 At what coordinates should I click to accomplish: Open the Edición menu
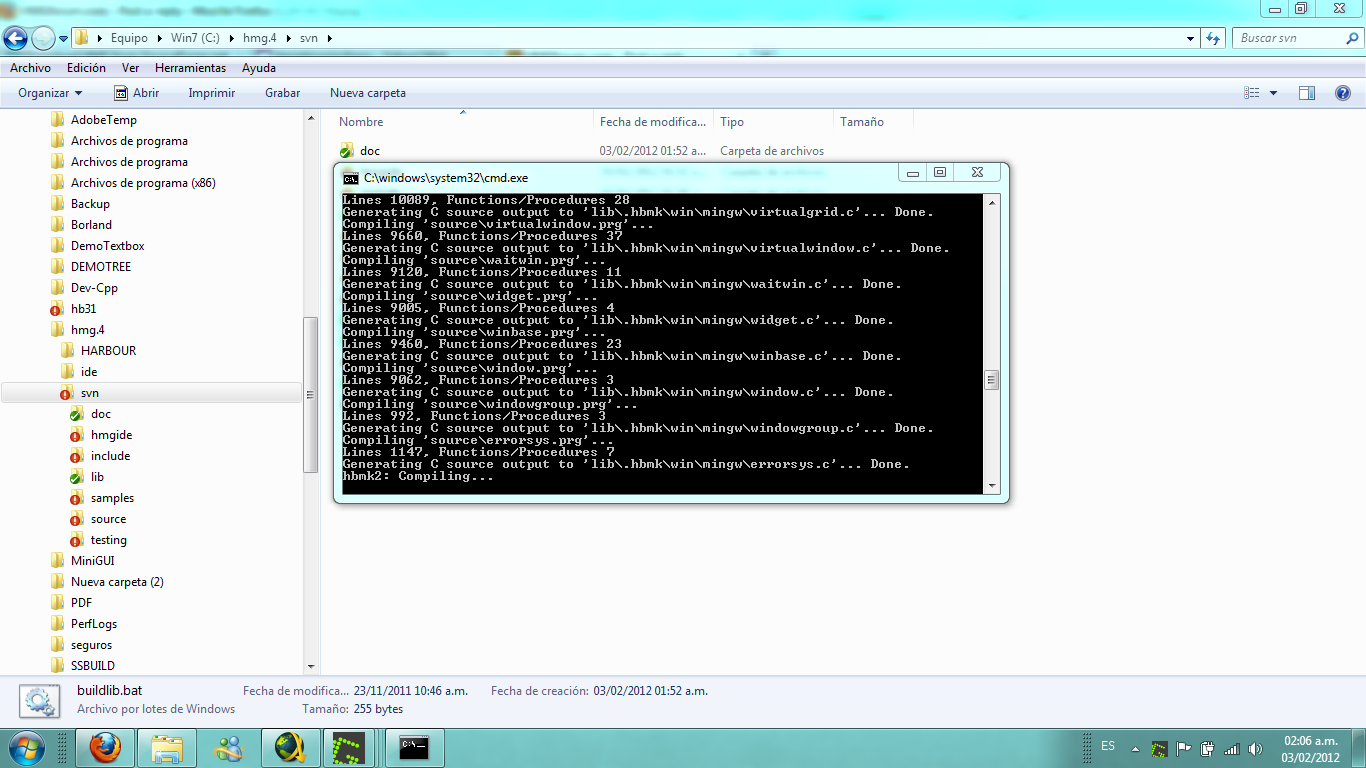click(x=86, y=68)
